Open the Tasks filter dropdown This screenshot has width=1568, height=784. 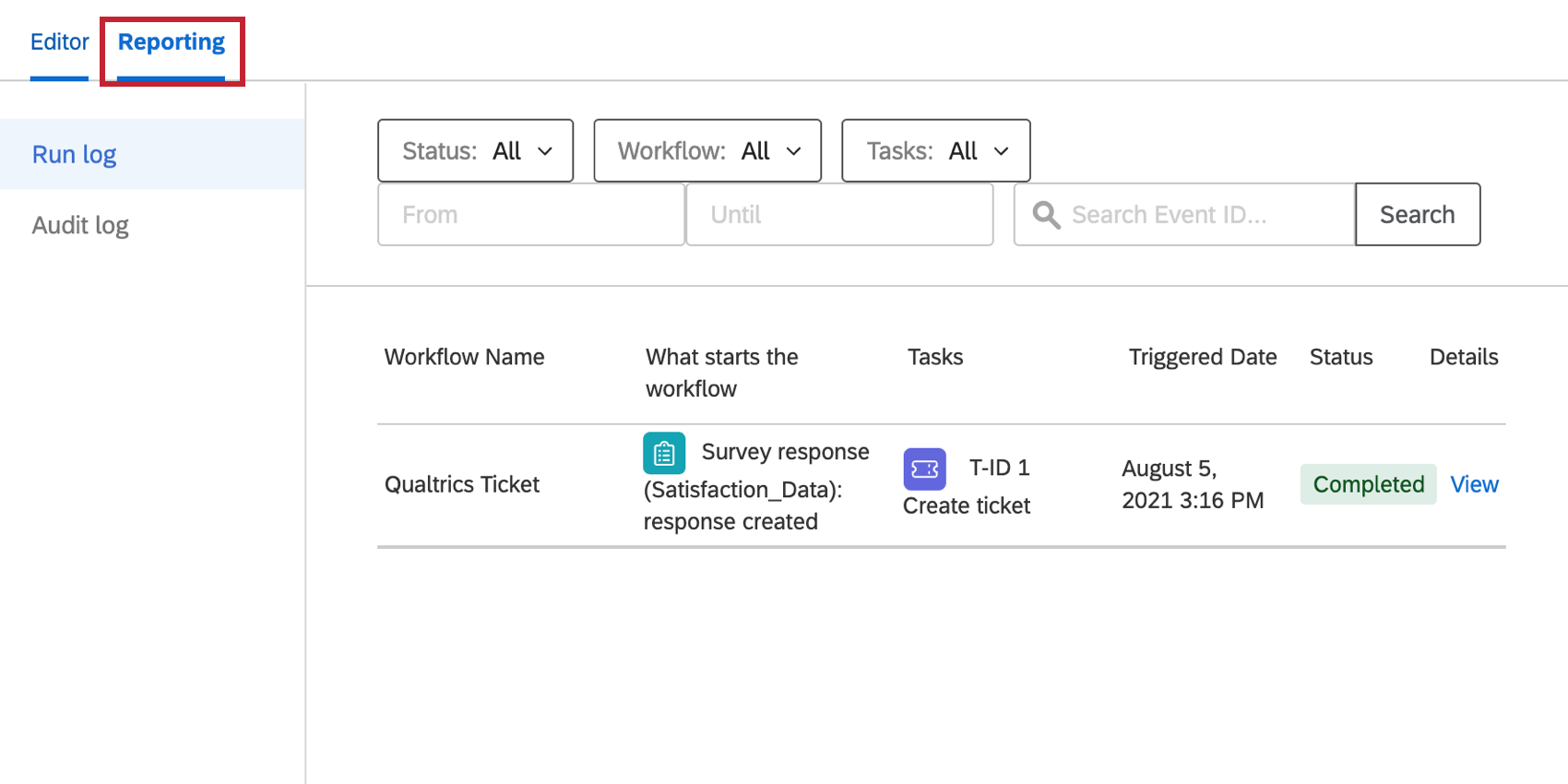936,150
